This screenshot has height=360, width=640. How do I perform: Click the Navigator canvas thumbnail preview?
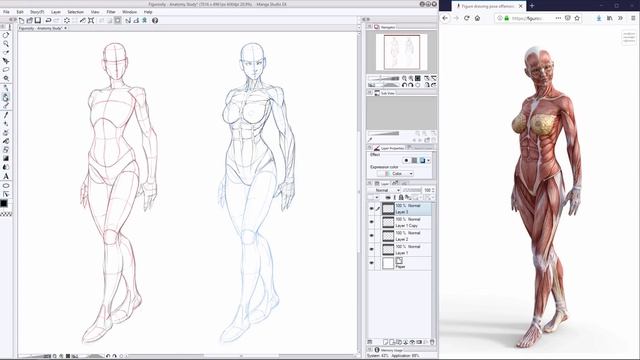pos(402,52)
